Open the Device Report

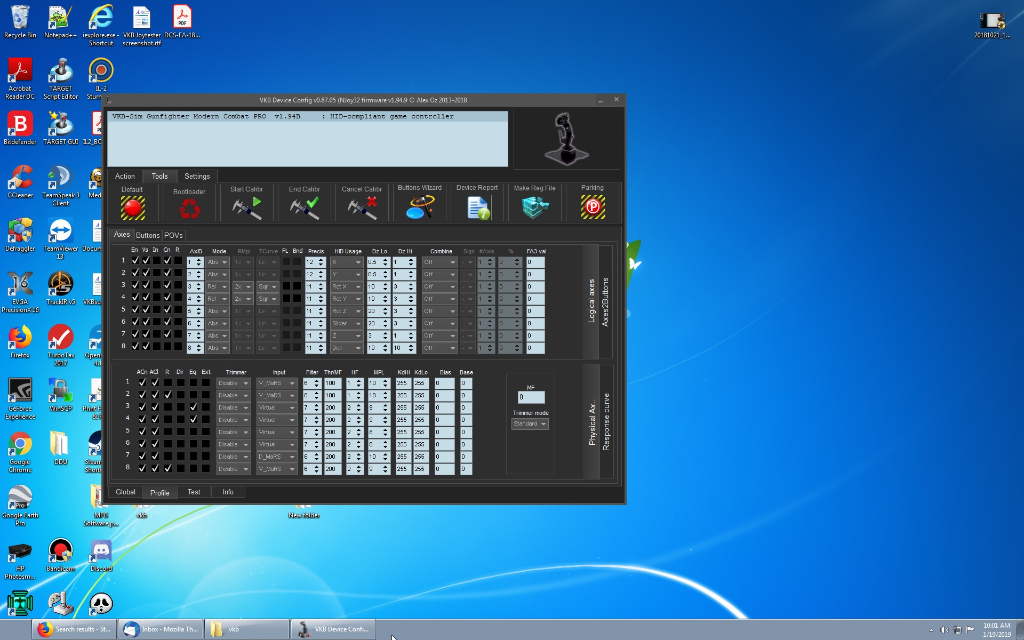coord(477,207)
